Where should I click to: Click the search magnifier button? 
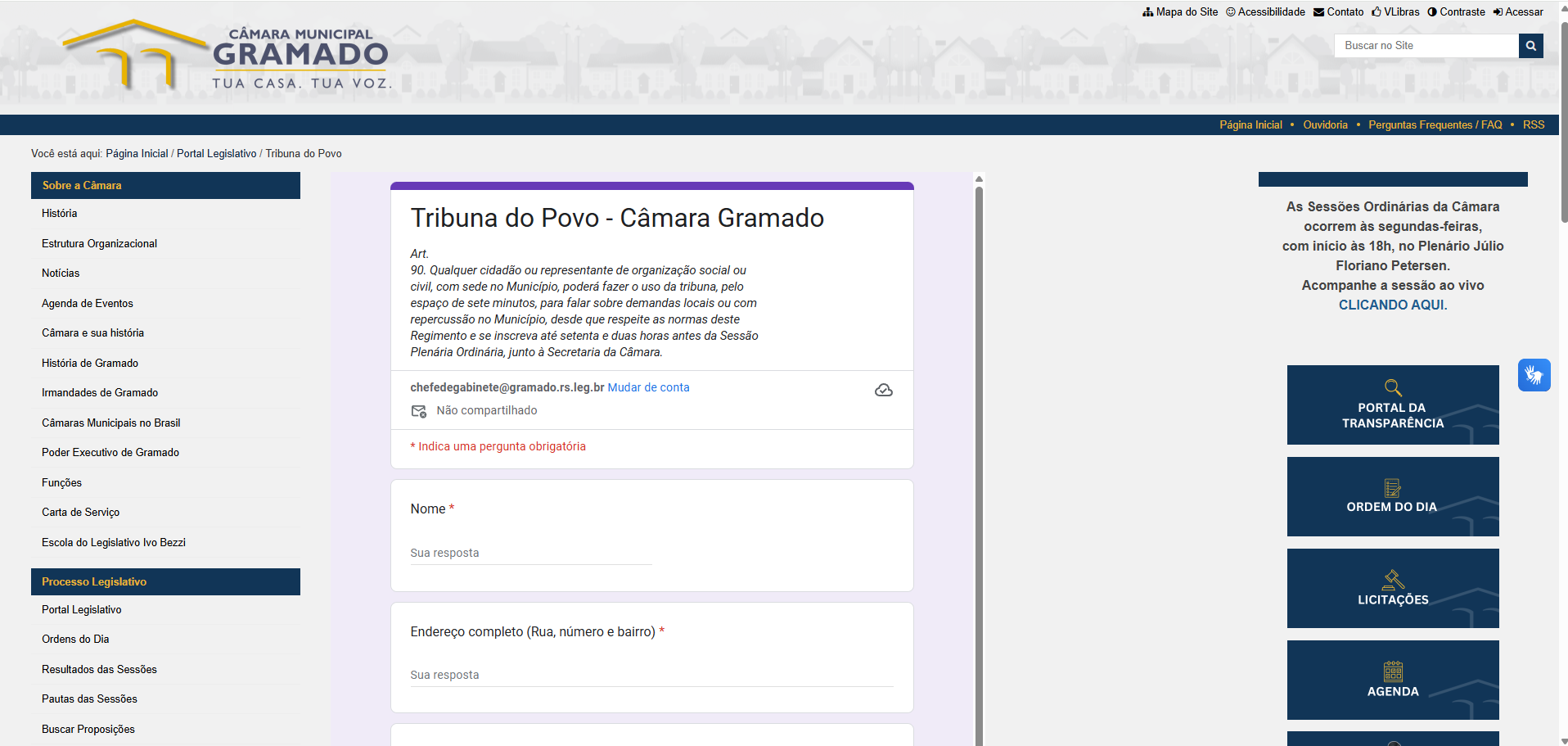1530,46
